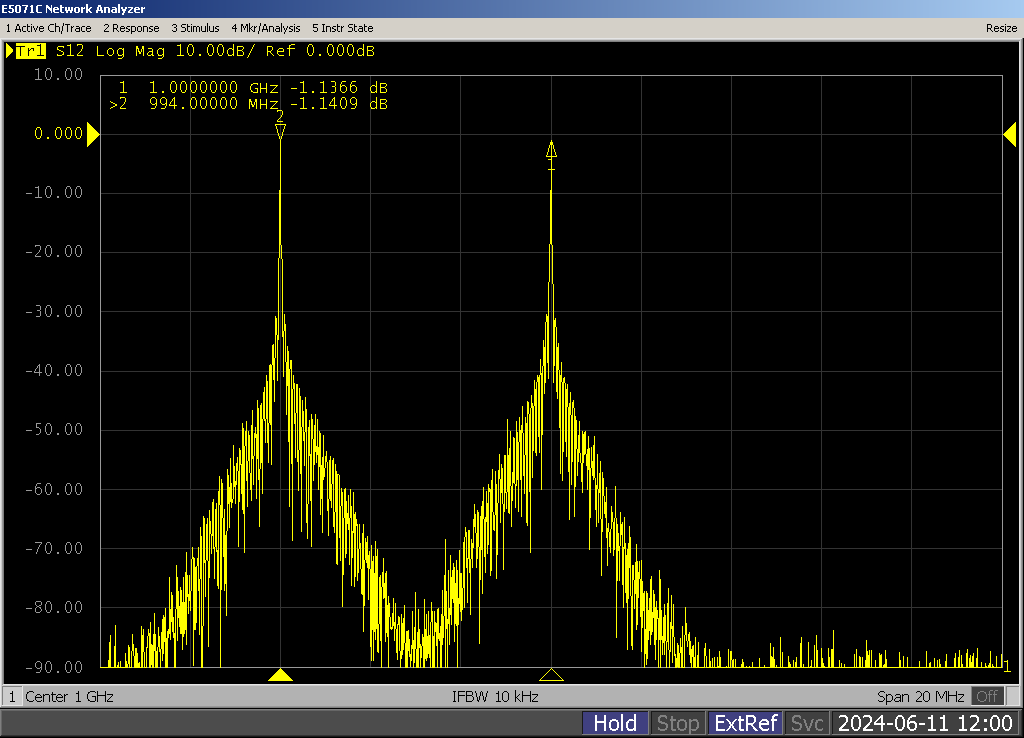
Task: Click the Stop status button
Action: (x=677, y=723)
